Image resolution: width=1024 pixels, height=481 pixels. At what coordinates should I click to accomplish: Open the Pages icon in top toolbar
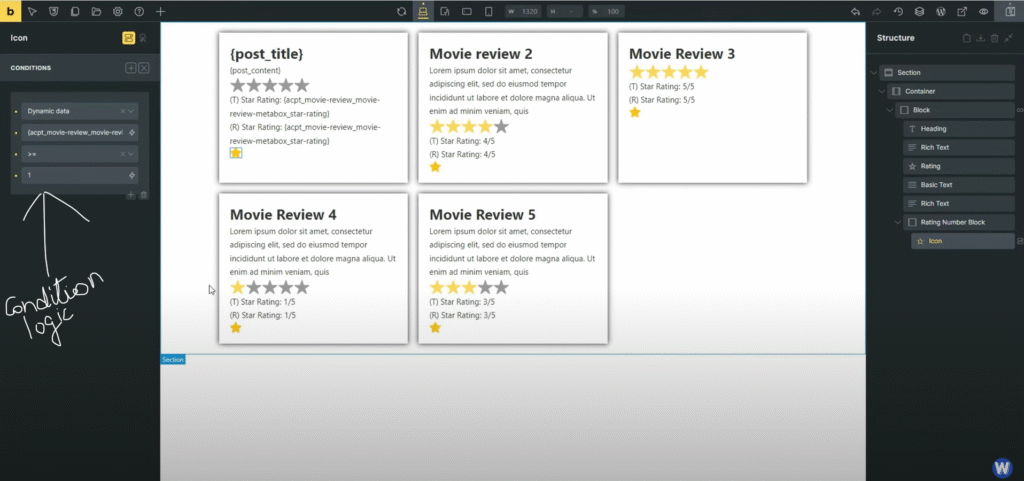(x=75, y=11)
